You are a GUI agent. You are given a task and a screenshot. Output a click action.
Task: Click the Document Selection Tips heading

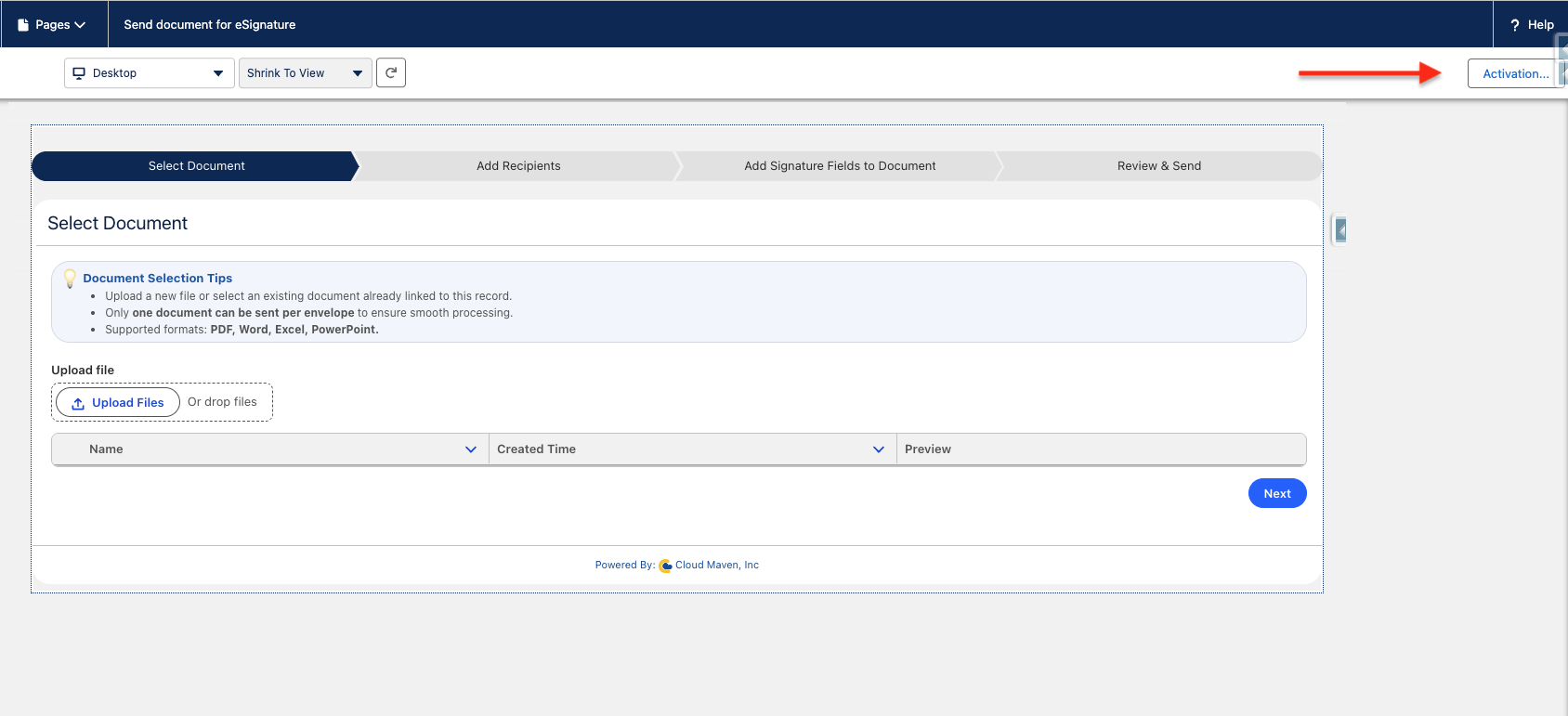[x=158, y=278]
